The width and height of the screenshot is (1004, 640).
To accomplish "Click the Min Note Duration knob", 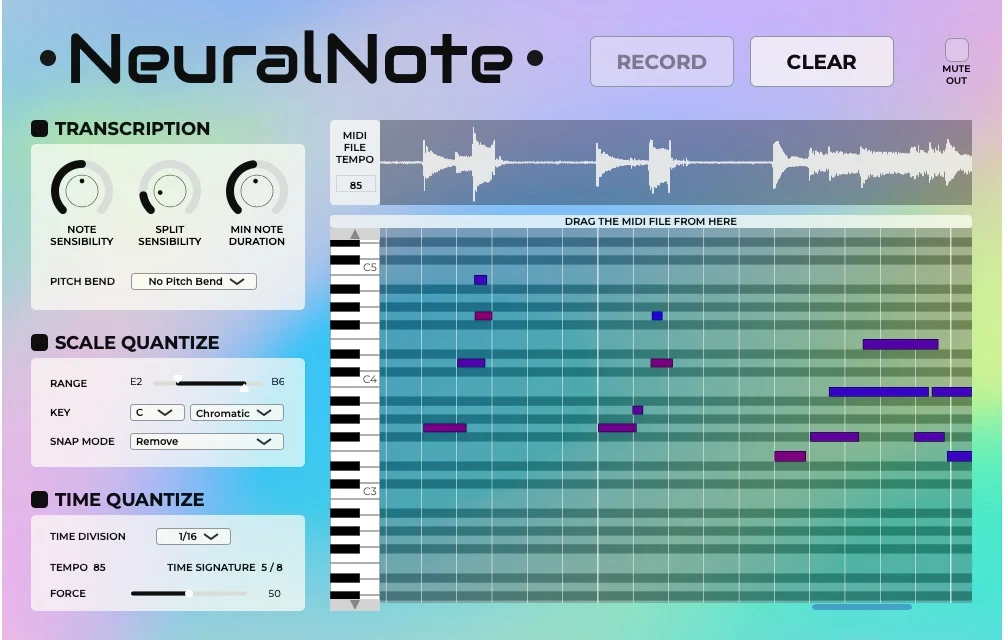I will [257, 189].
